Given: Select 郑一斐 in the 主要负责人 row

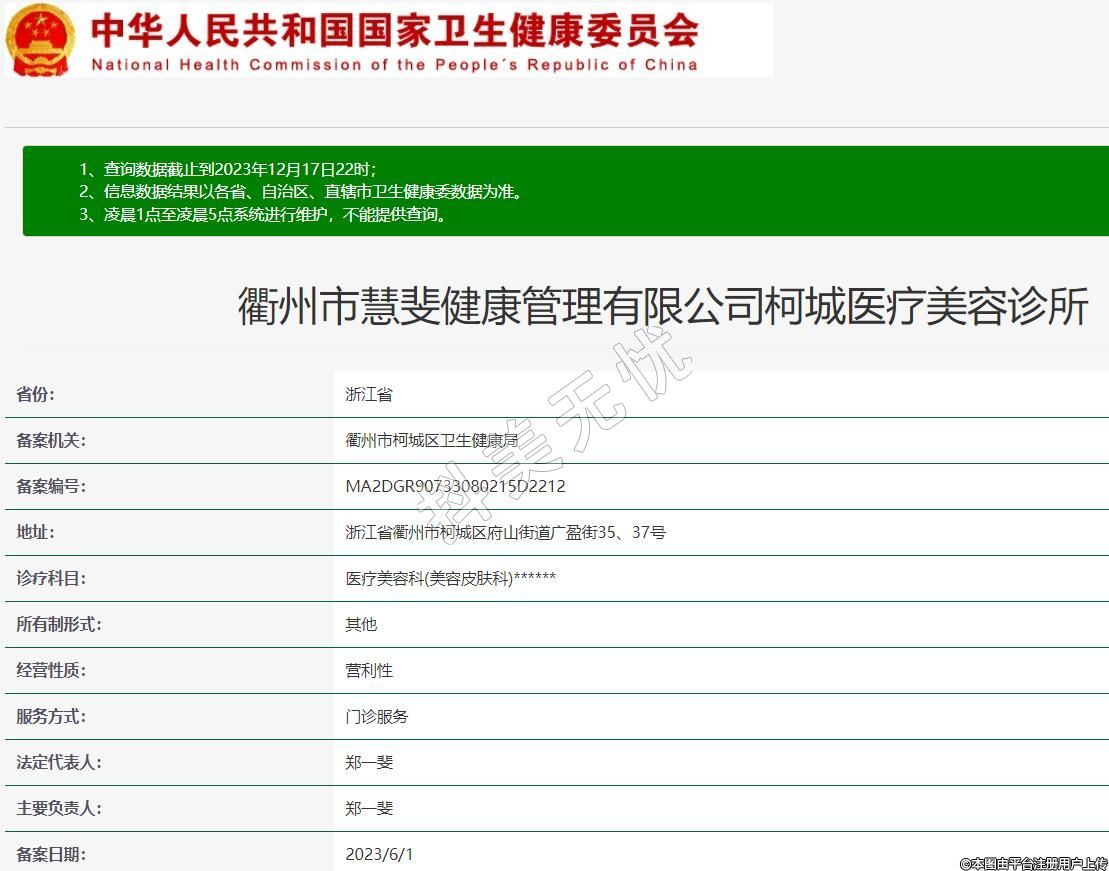Looking at the screenshot, I should pos(369,808).
